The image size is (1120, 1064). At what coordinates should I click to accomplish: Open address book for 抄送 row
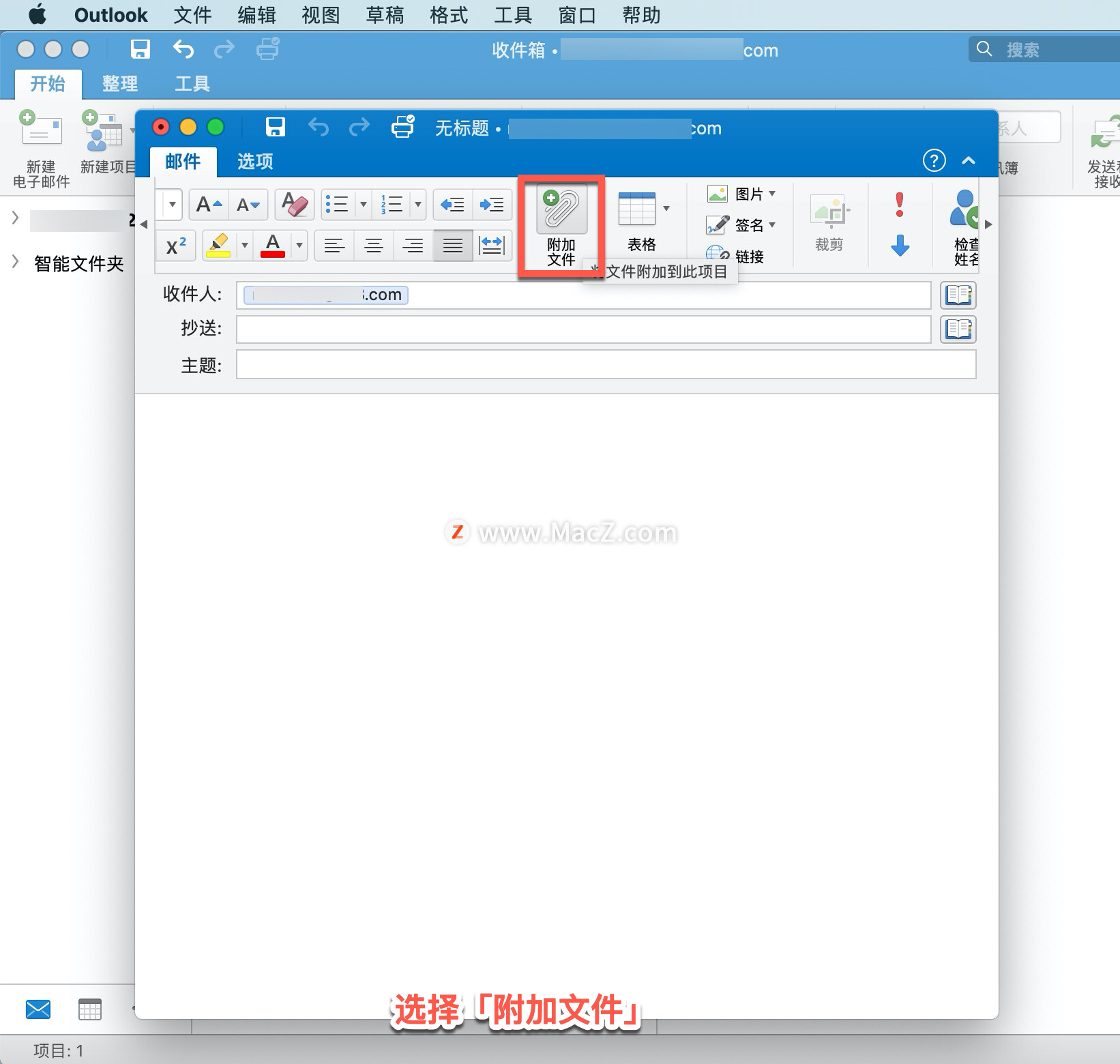(958, 329)
